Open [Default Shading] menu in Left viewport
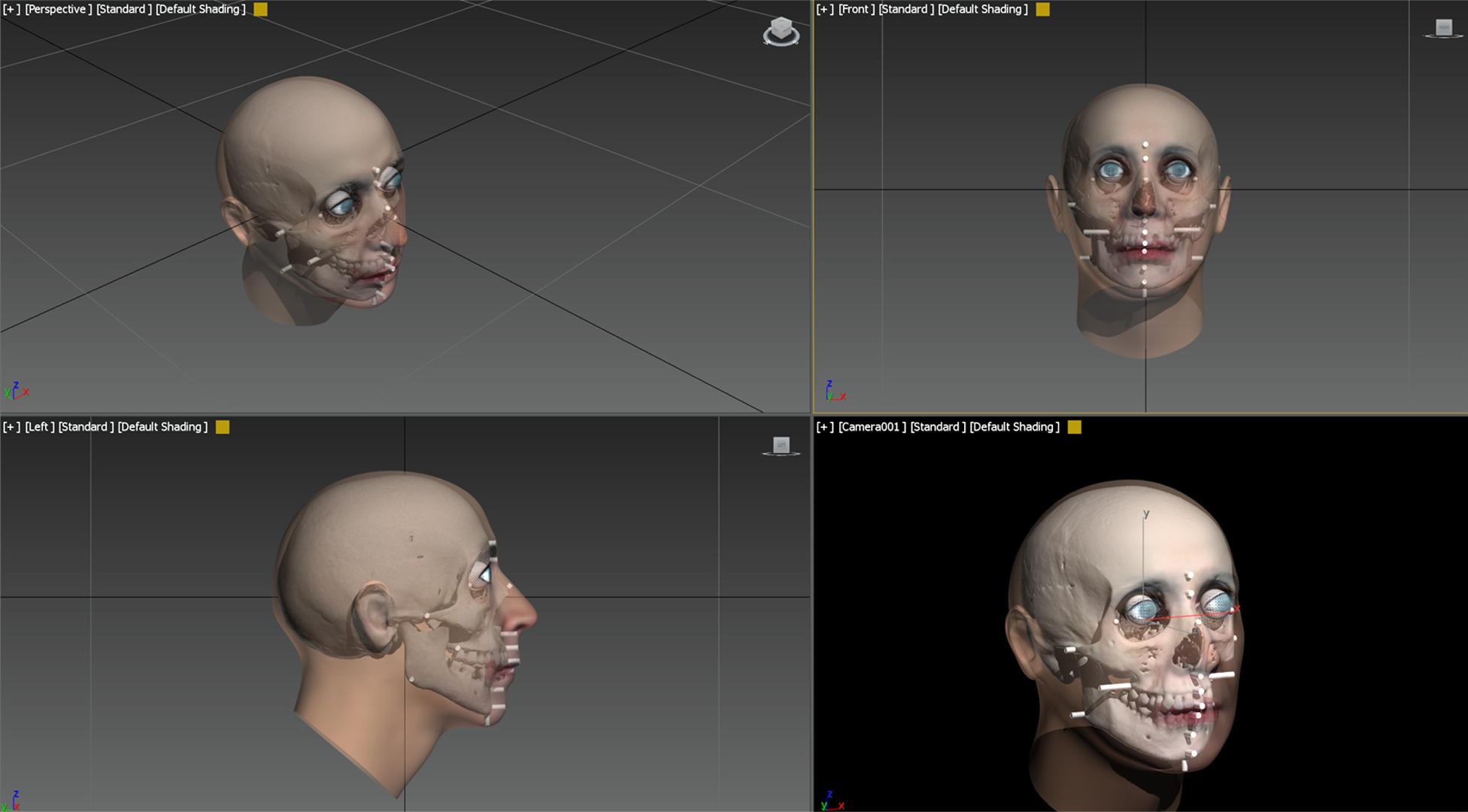The width and height of the screenshot is (1468, 812). (162, 427)
